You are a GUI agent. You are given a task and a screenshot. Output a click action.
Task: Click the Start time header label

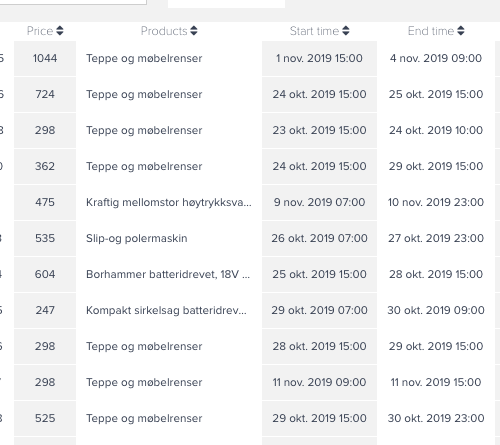pos(314,31)
